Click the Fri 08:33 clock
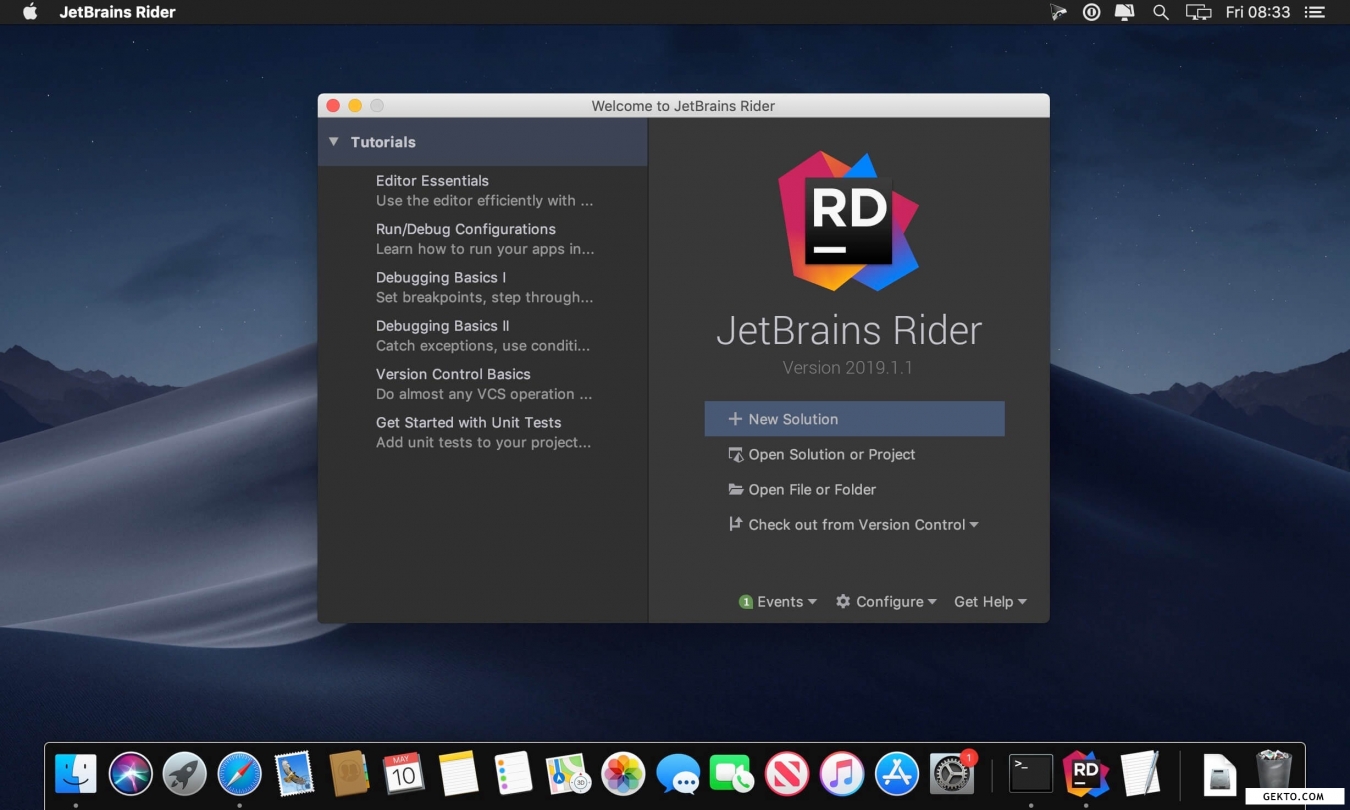 (1258, 12)
